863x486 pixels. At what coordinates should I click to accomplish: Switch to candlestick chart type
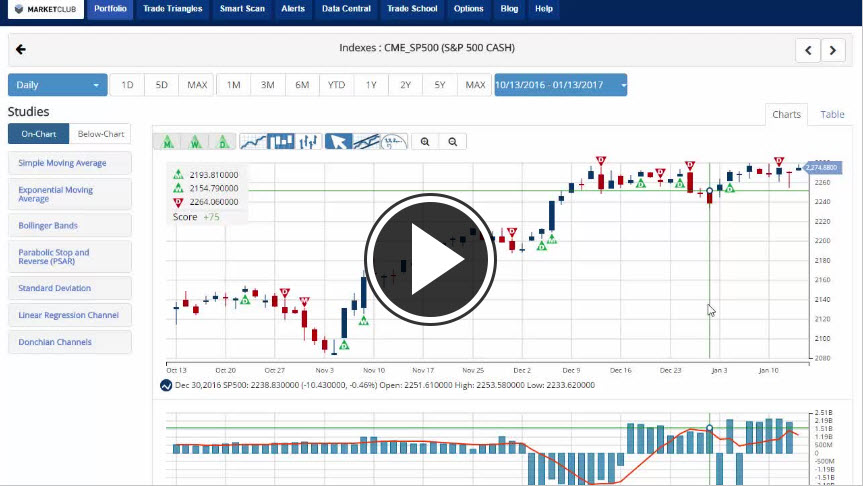(x=281, y=142)
